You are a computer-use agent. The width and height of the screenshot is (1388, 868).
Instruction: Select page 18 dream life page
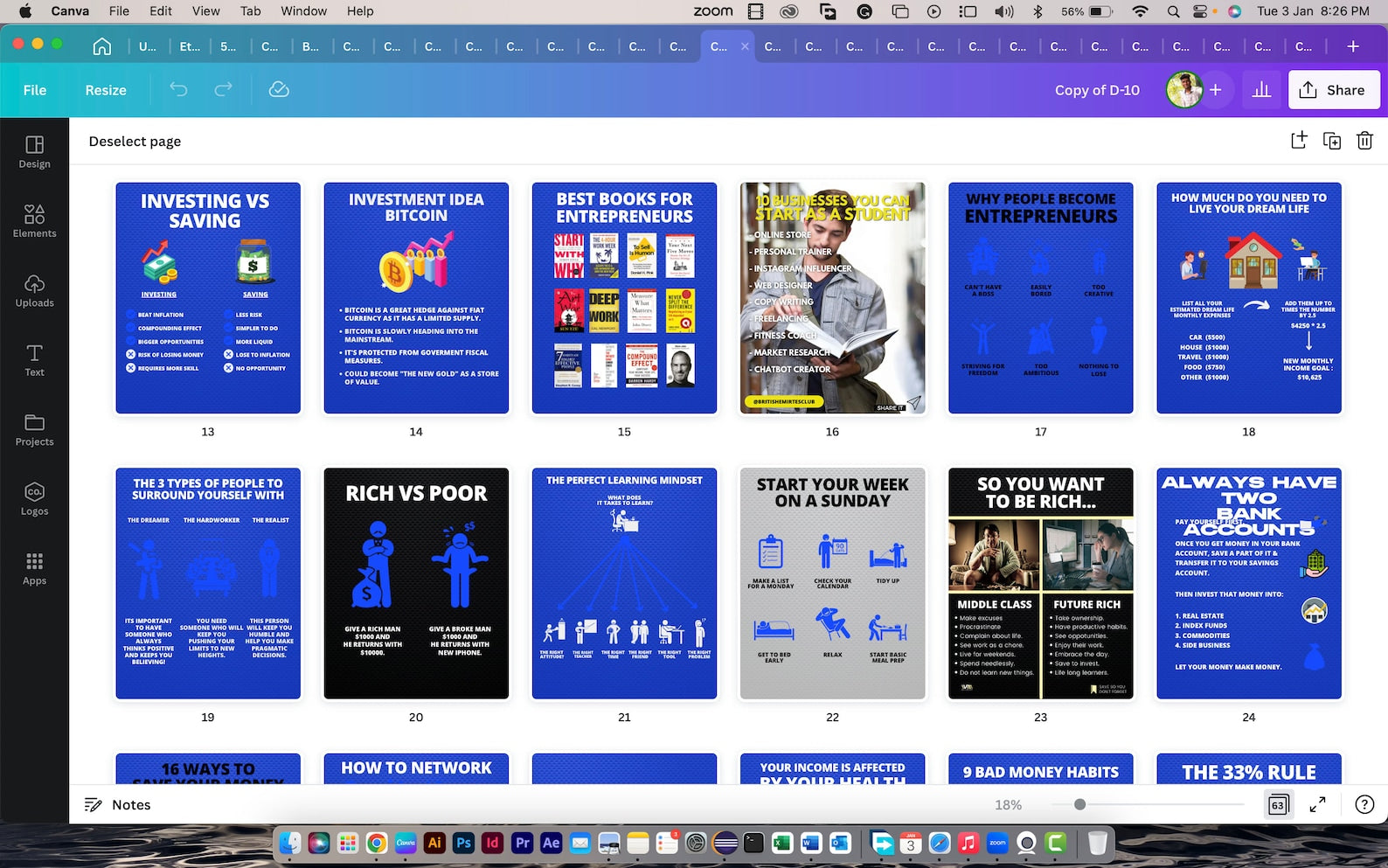(x=1249, y=298)
